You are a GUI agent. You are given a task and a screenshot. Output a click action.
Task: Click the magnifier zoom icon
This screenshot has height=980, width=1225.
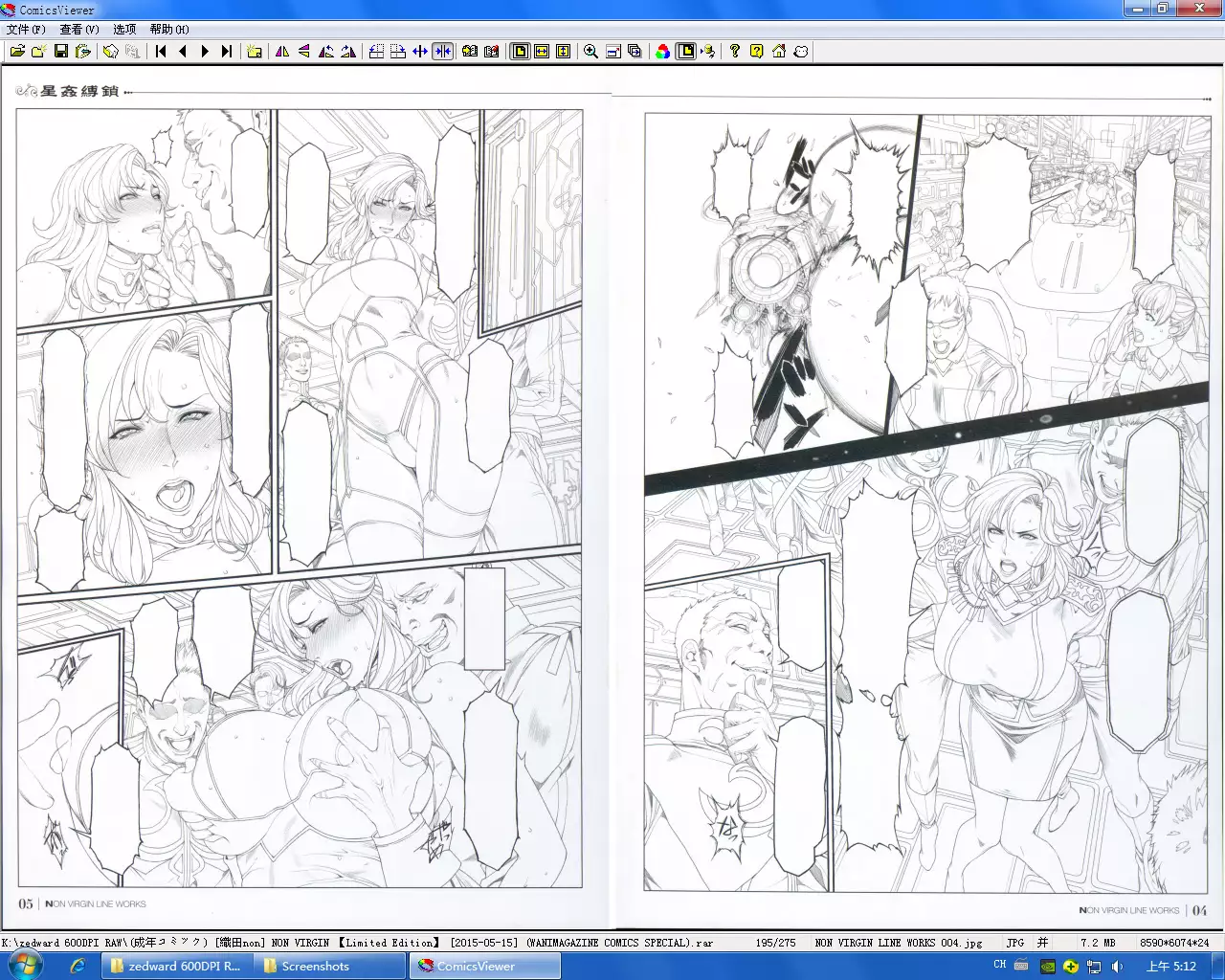pos(591,52)
